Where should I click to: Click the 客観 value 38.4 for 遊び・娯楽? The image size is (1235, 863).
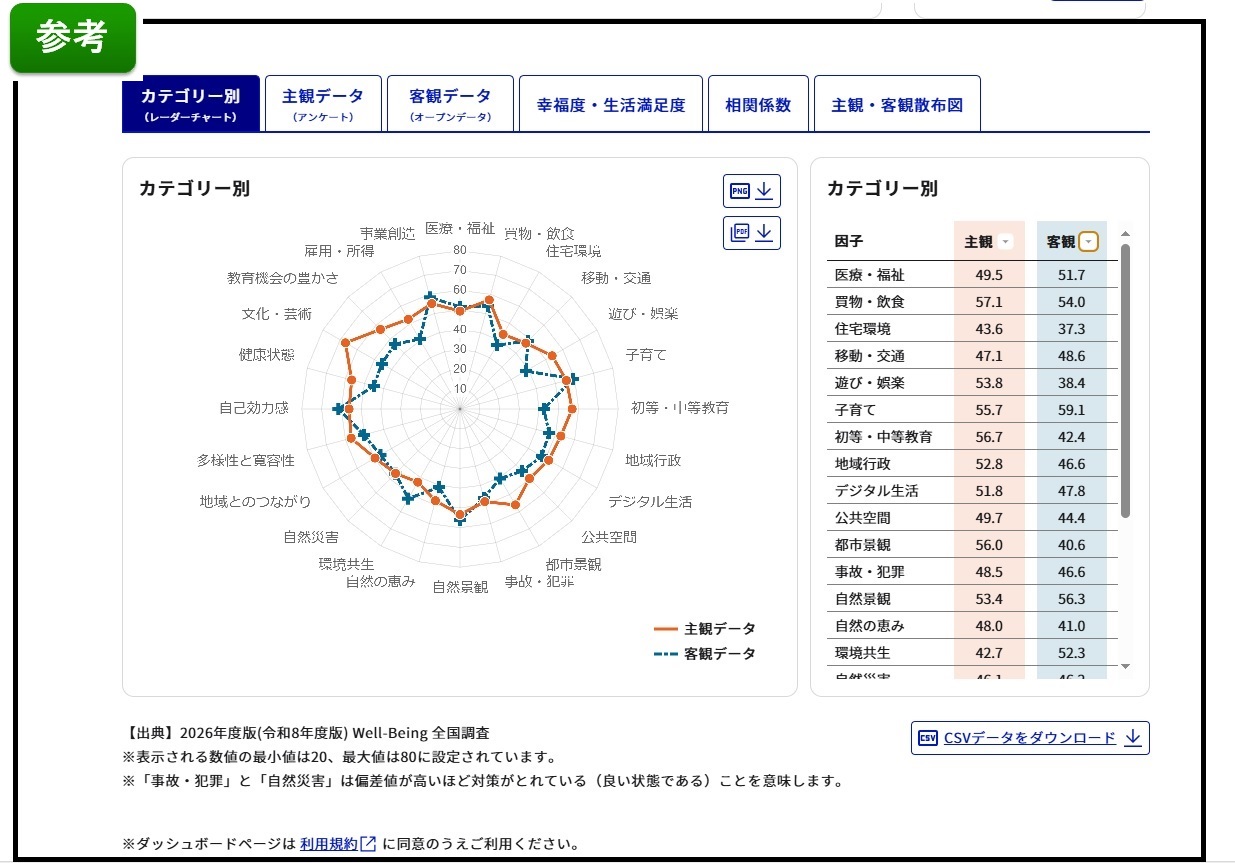1071,383
